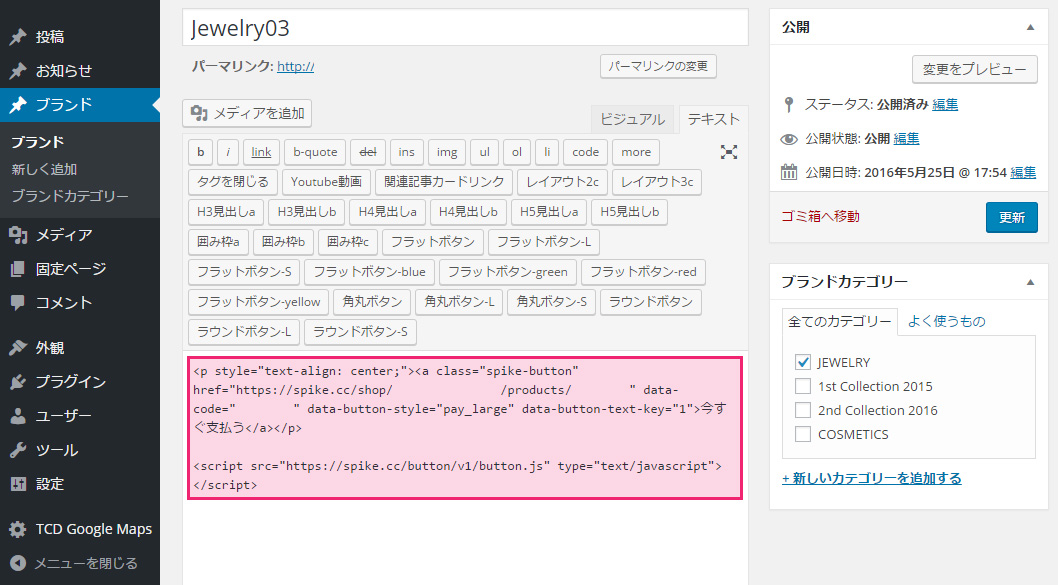Screen dimensions: 1058x585
Task: Collapse the ブランドカテゴリー panel
Action: [x=1030, y=282]
